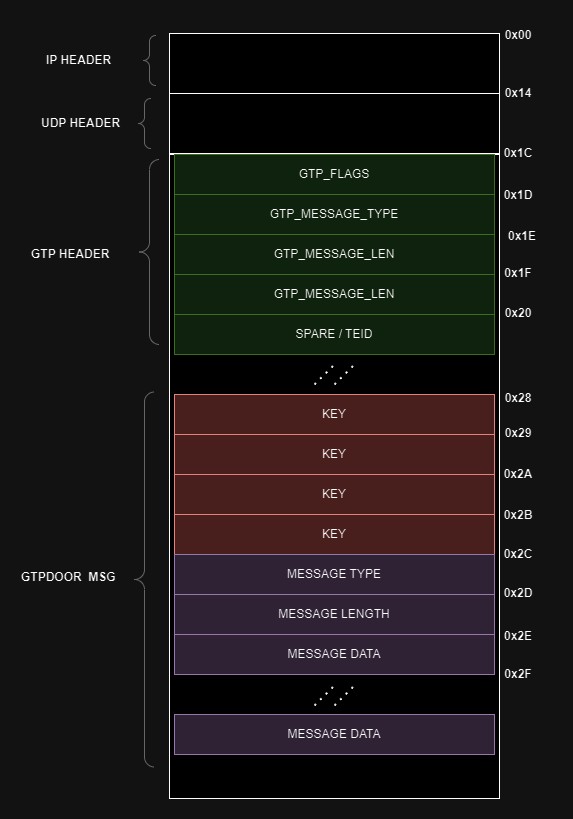
Task: Click the 0x14 offset label
Action: pos(518,93)
